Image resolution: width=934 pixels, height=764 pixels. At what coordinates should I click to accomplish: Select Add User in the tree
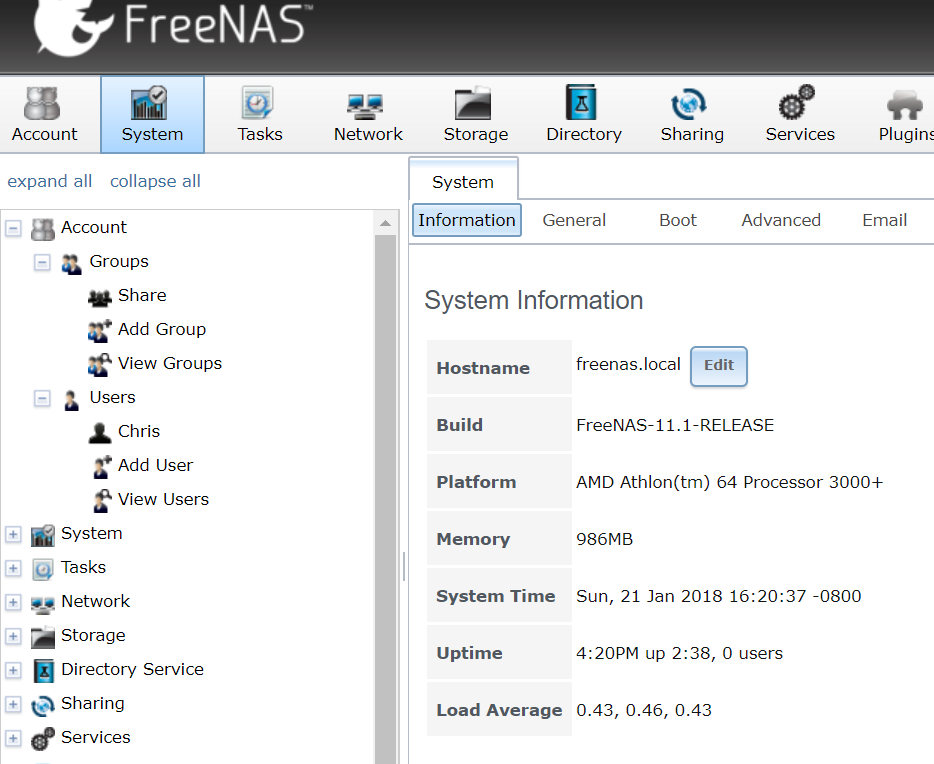(155, 465)
